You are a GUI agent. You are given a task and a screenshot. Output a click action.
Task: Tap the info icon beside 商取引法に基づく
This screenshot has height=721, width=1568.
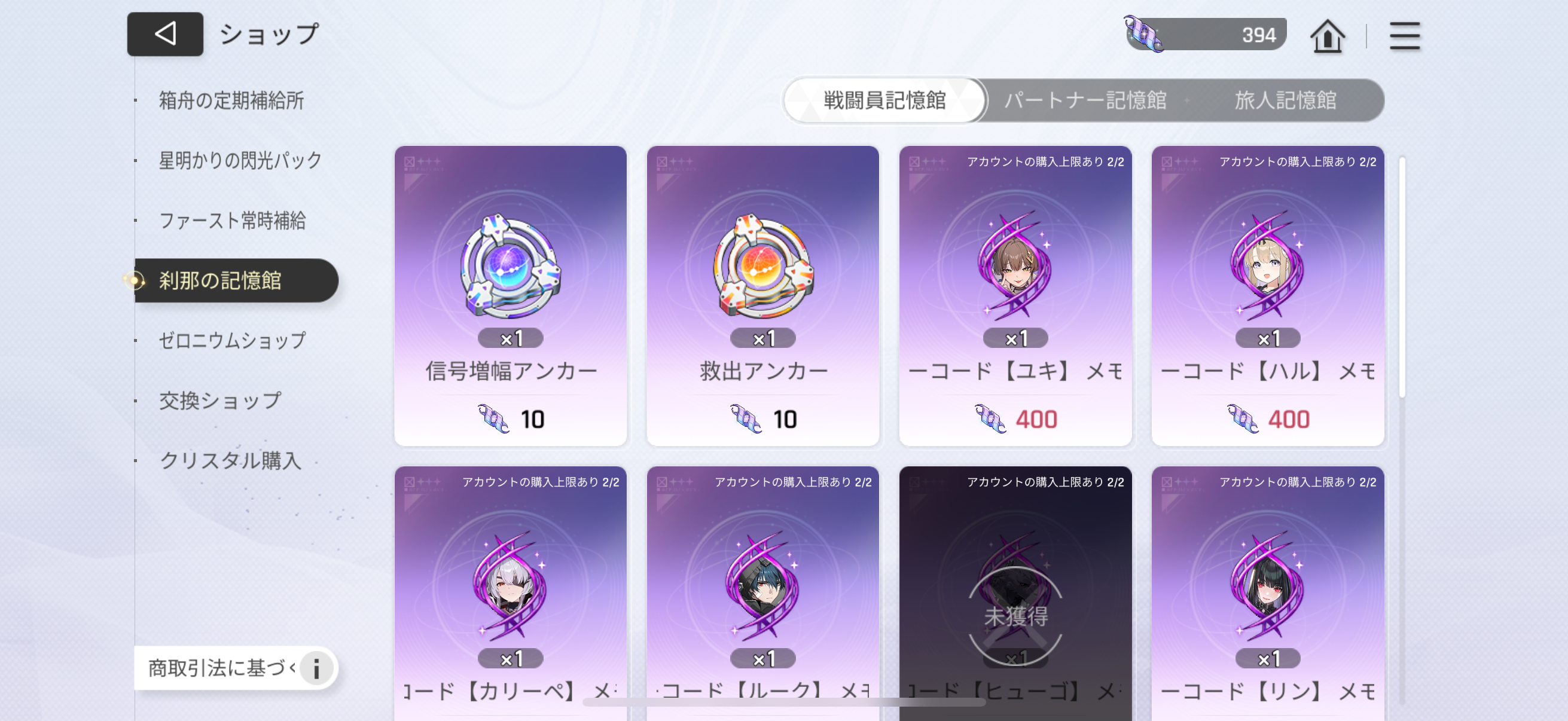tap(316, 668)
